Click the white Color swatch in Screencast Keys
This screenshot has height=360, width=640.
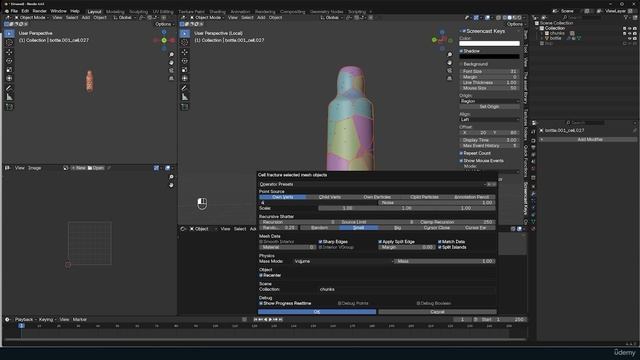[489, 44]
